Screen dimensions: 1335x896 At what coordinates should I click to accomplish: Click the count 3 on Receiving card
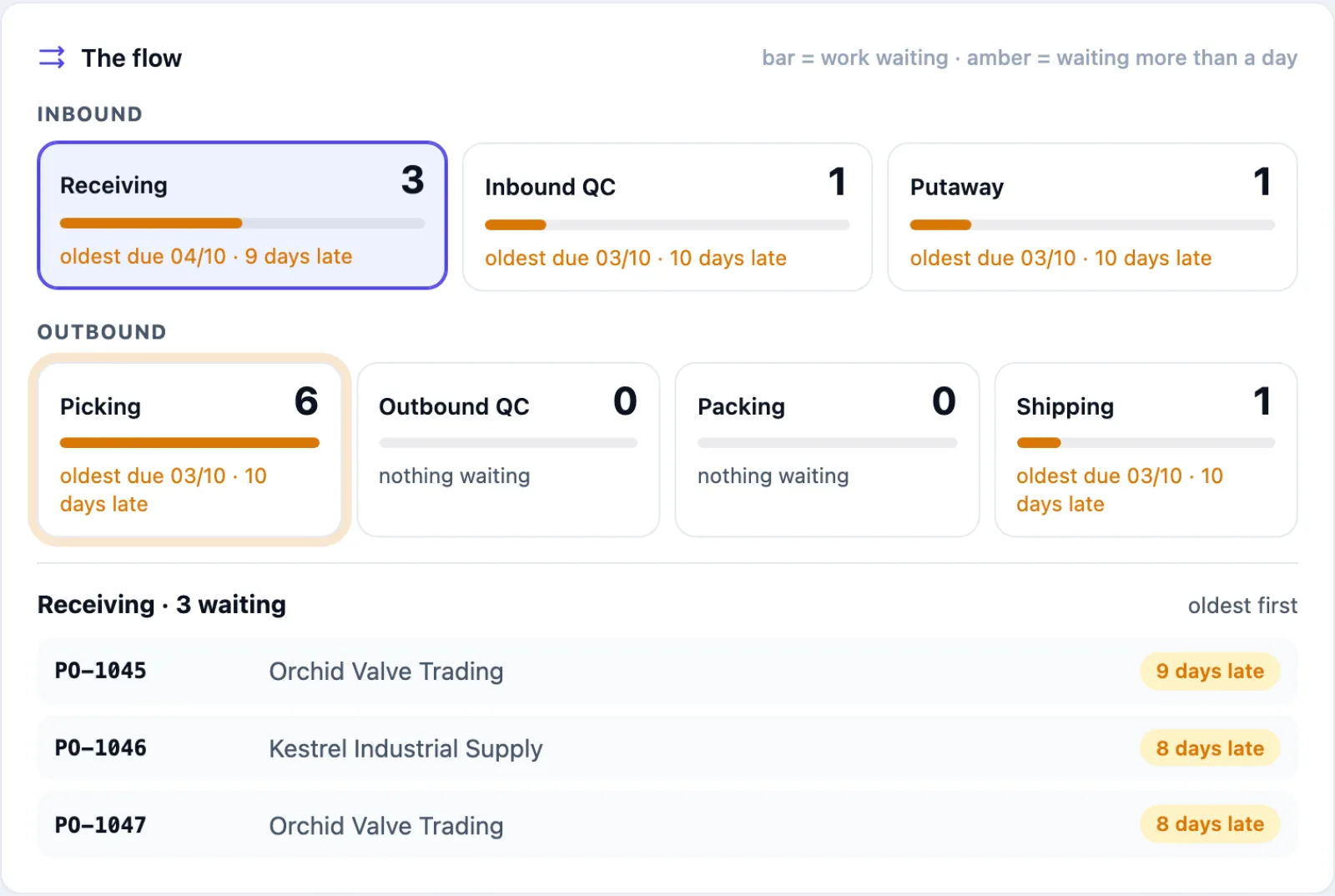coord(412,180)
